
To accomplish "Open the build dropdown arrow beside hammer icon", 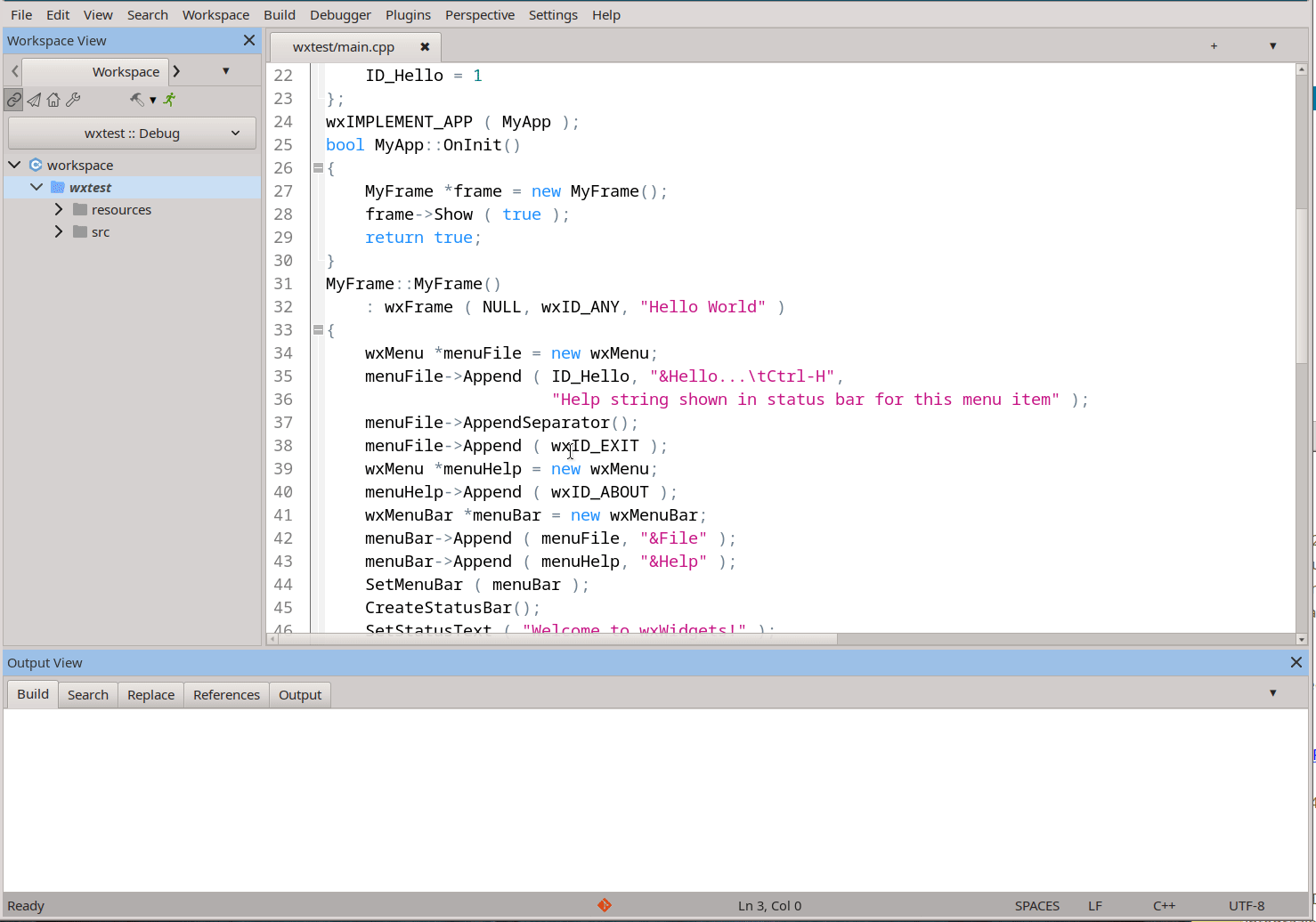I will (x=153, y=100).
